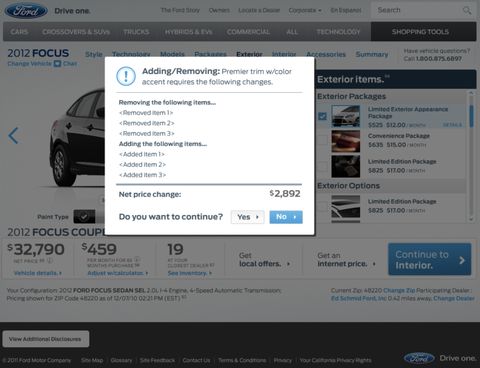Click Get an internet price

coord(346,260)
